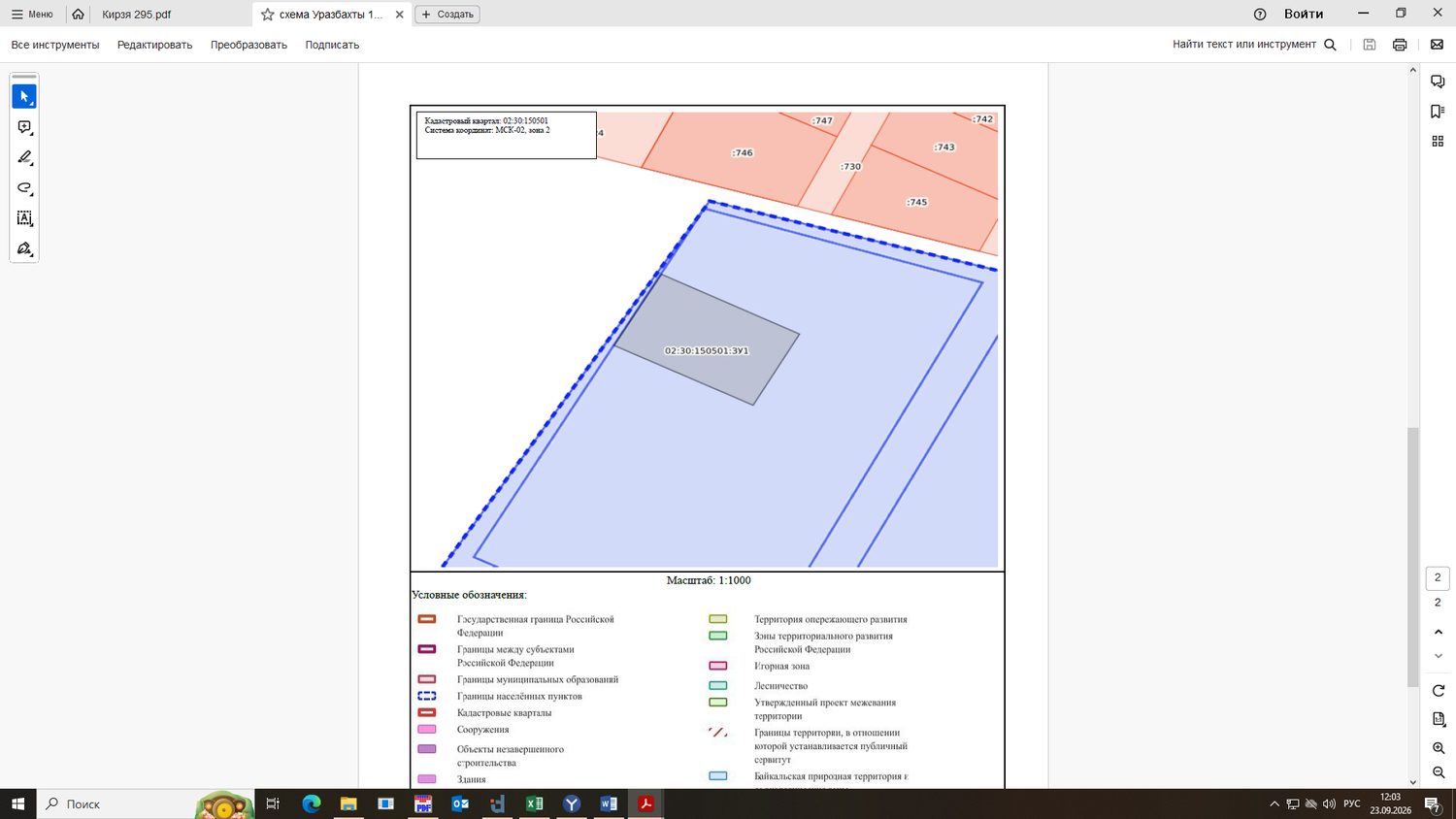Open the comments panel in right sidebar
Image resolution: width=1456 pixels, height=819 pixels.
coord(1438,82)
